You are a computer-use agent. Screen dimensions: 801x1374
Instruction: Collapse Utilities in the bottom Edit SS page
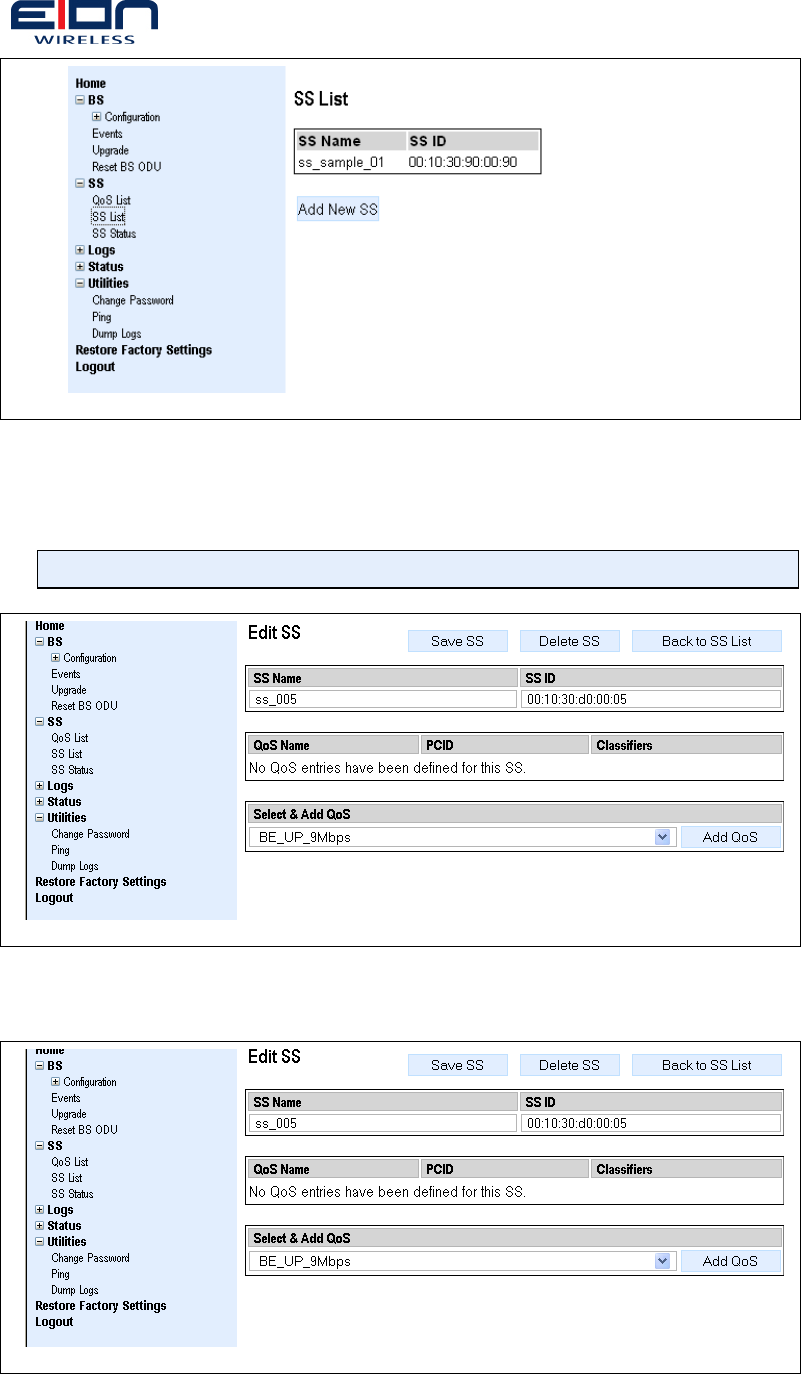(40, 1242)
